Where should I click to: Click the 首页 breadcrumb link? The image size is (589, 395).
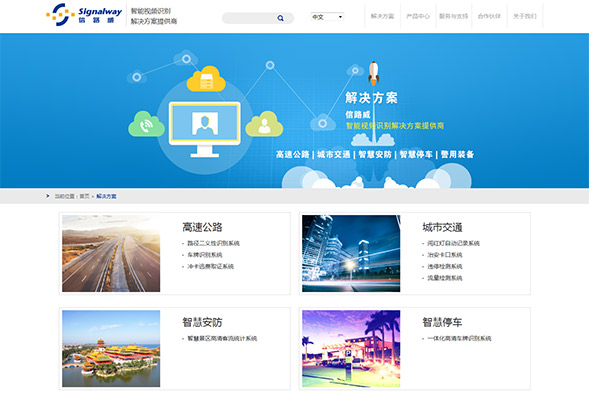click(85, 196)
